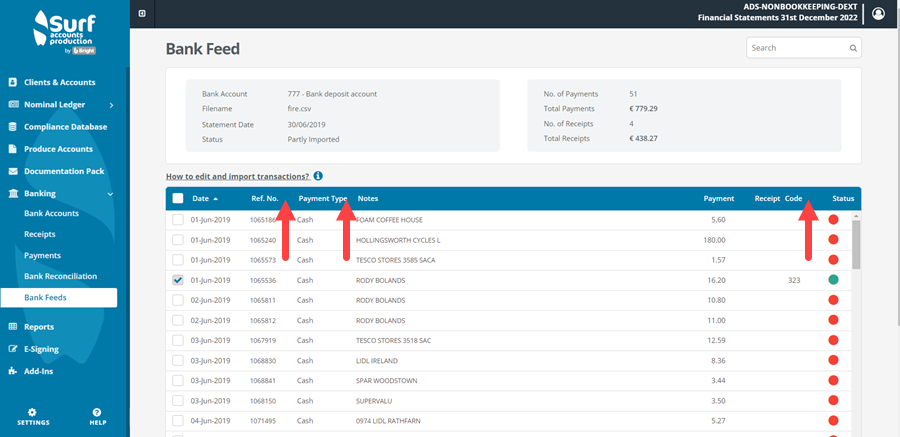Open the user profile icon
Viewport: 900px width, 437px height.
tap(878, 13)
